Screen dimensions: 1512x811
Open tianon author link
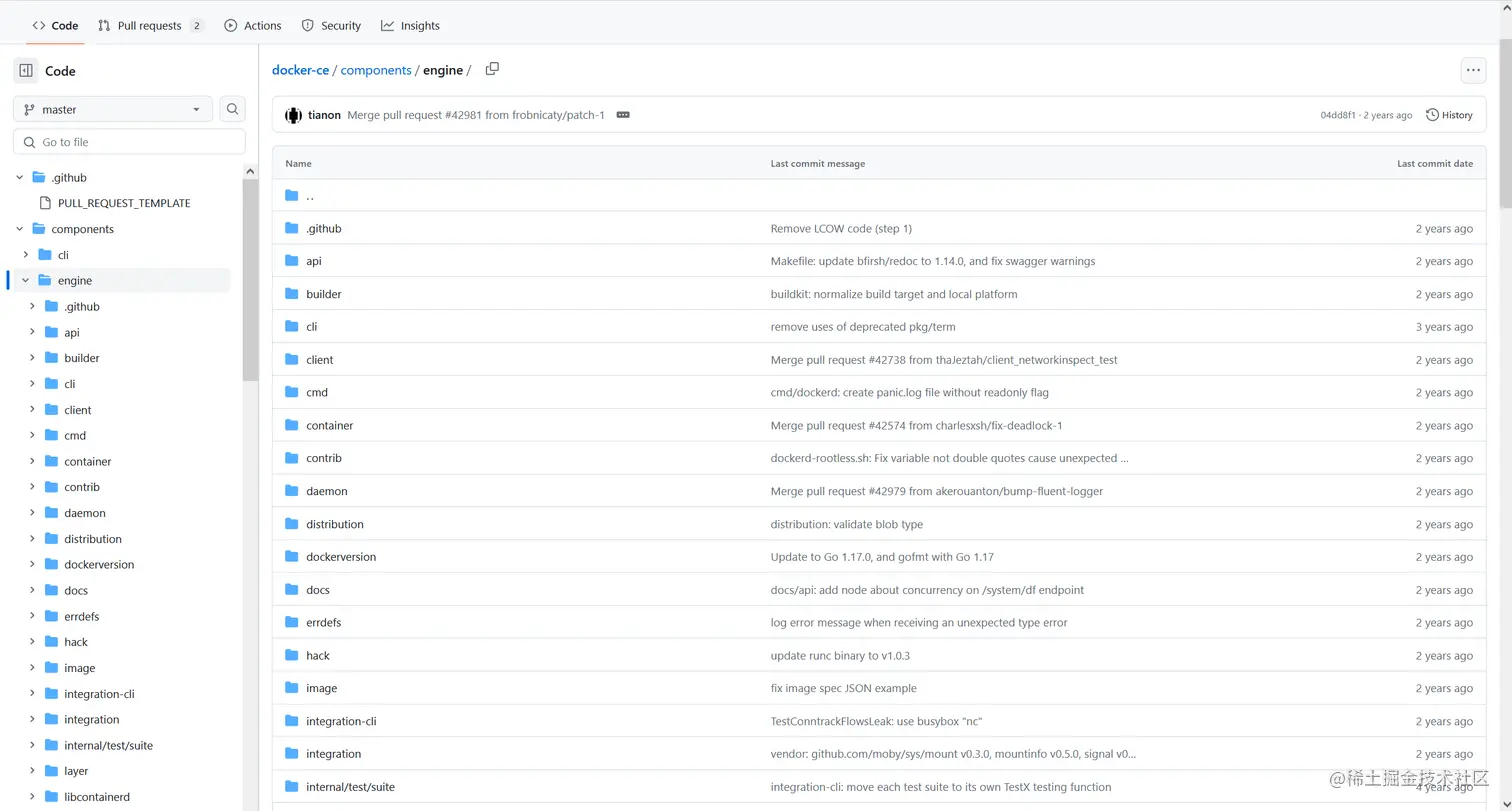point(324,115)
